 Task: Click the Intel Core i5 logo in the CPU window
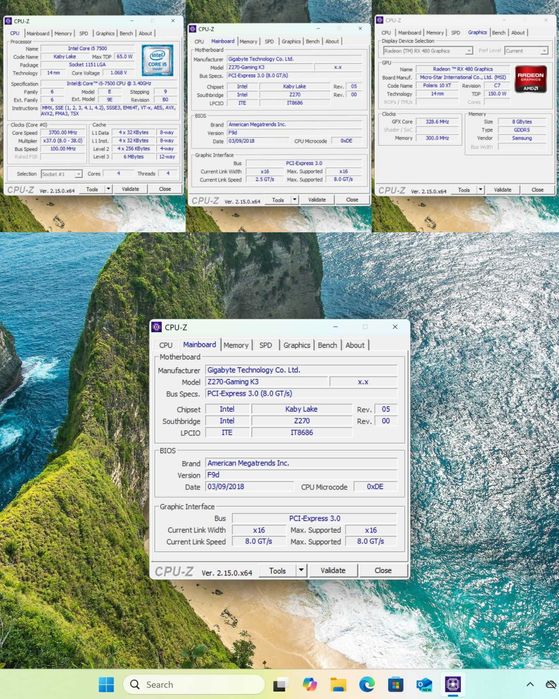pyautogui.click(x=157, y=60)
